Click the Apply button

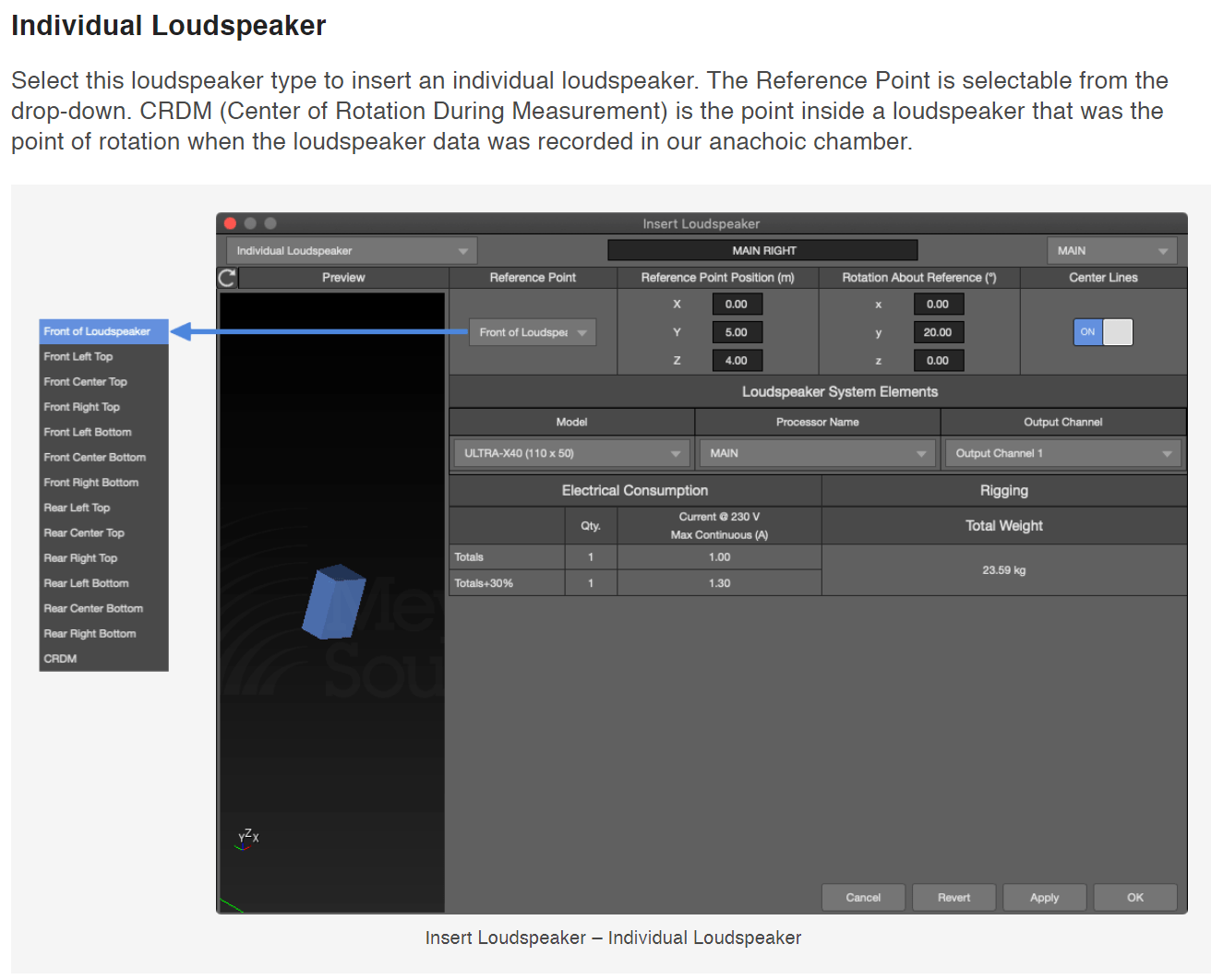pyautogui.click(x=1044, y=898)
